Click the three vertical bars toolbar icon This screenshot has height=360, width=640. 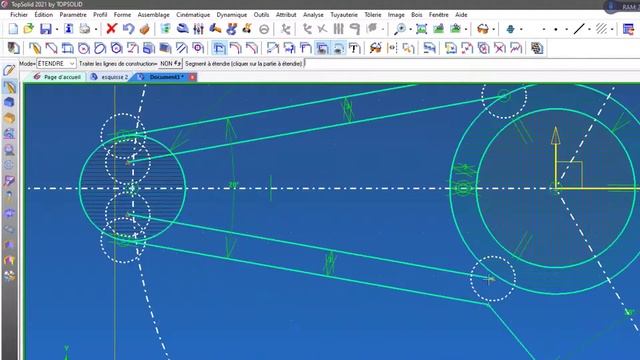point(338,29)
